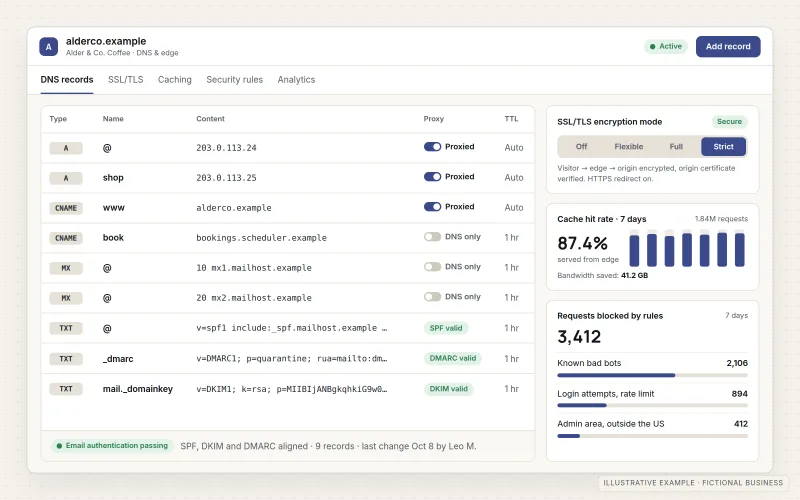Click the content 203.0.113.25
800x500 pixels.
226,178
